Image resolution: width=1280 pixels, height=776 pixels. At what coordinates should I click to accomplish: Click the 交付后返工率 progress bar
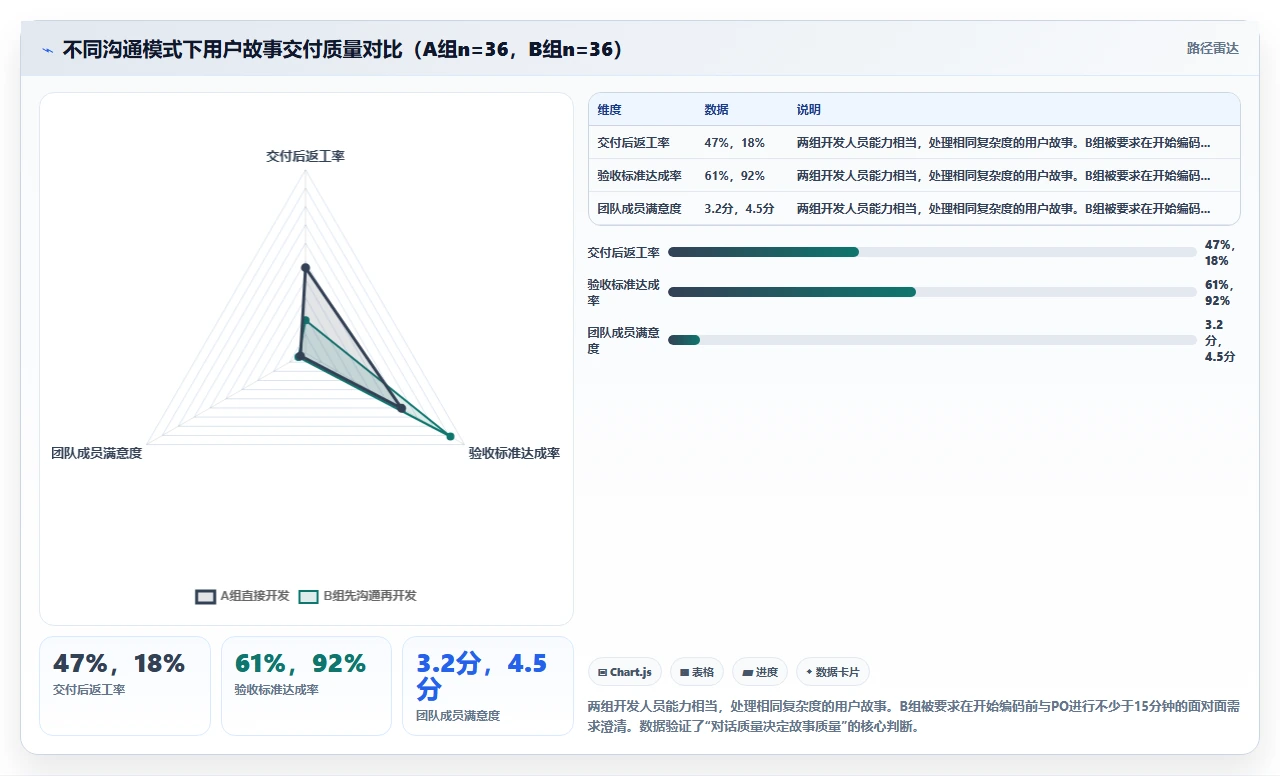click(x=932, y=252)
